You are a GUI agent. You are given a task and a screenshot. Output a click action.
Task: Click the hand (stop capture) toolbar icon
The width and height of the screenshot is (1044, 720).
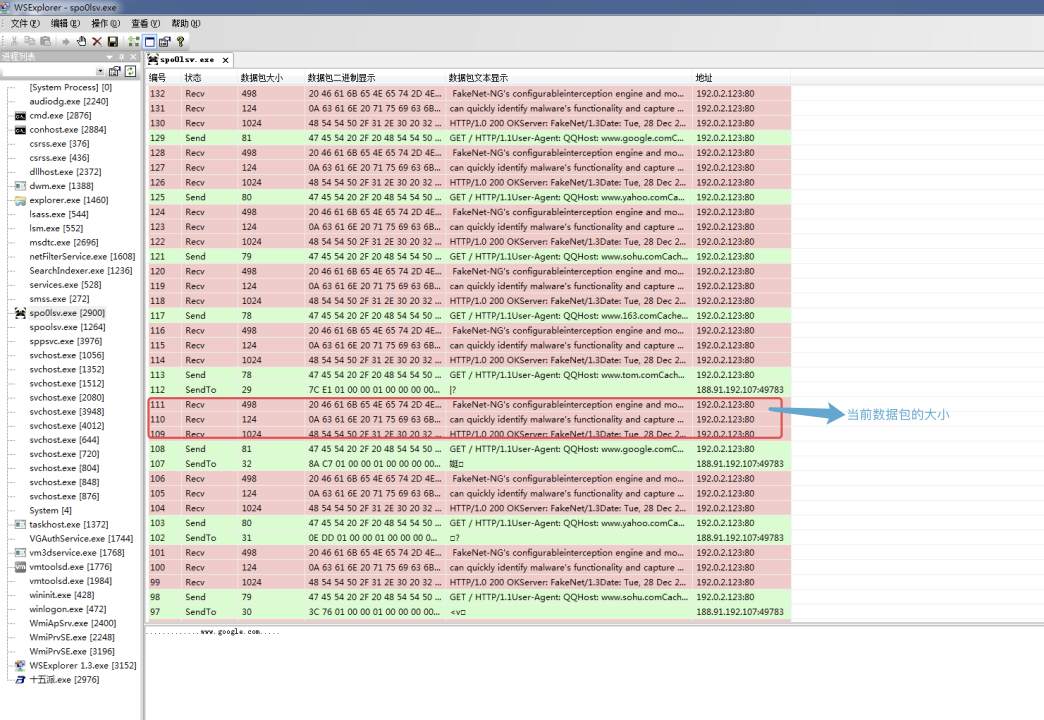click(81, 41)
